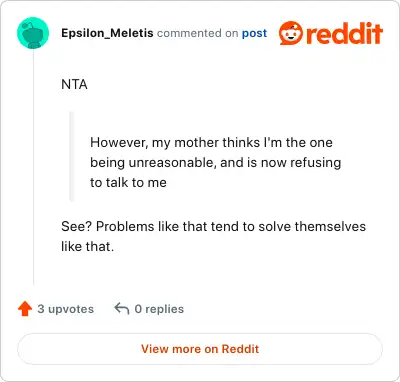Click the word 'Reddit' in bottom button
The height and width of the screenshot is (382, 400).
[240, 349]
